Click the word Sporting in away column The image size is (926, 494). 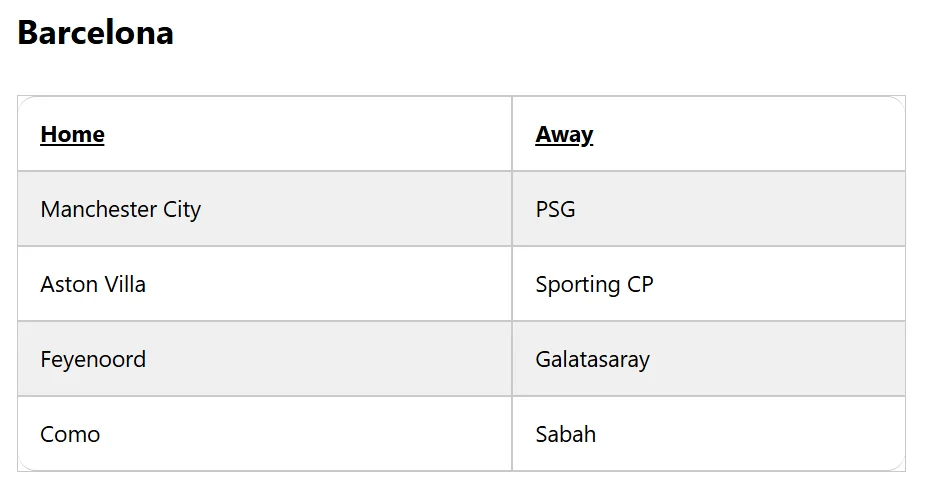pyautogui.click(x=578, y=285)
